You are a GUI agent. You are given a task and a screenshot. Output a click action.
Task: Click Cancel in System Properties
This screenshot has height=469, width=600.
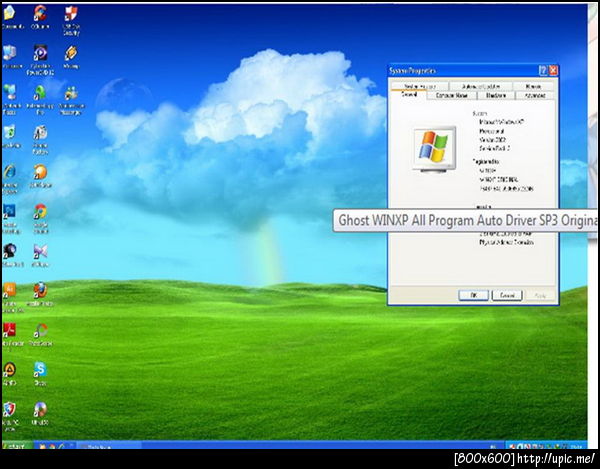pyautogui.click(x=507, y=295)
